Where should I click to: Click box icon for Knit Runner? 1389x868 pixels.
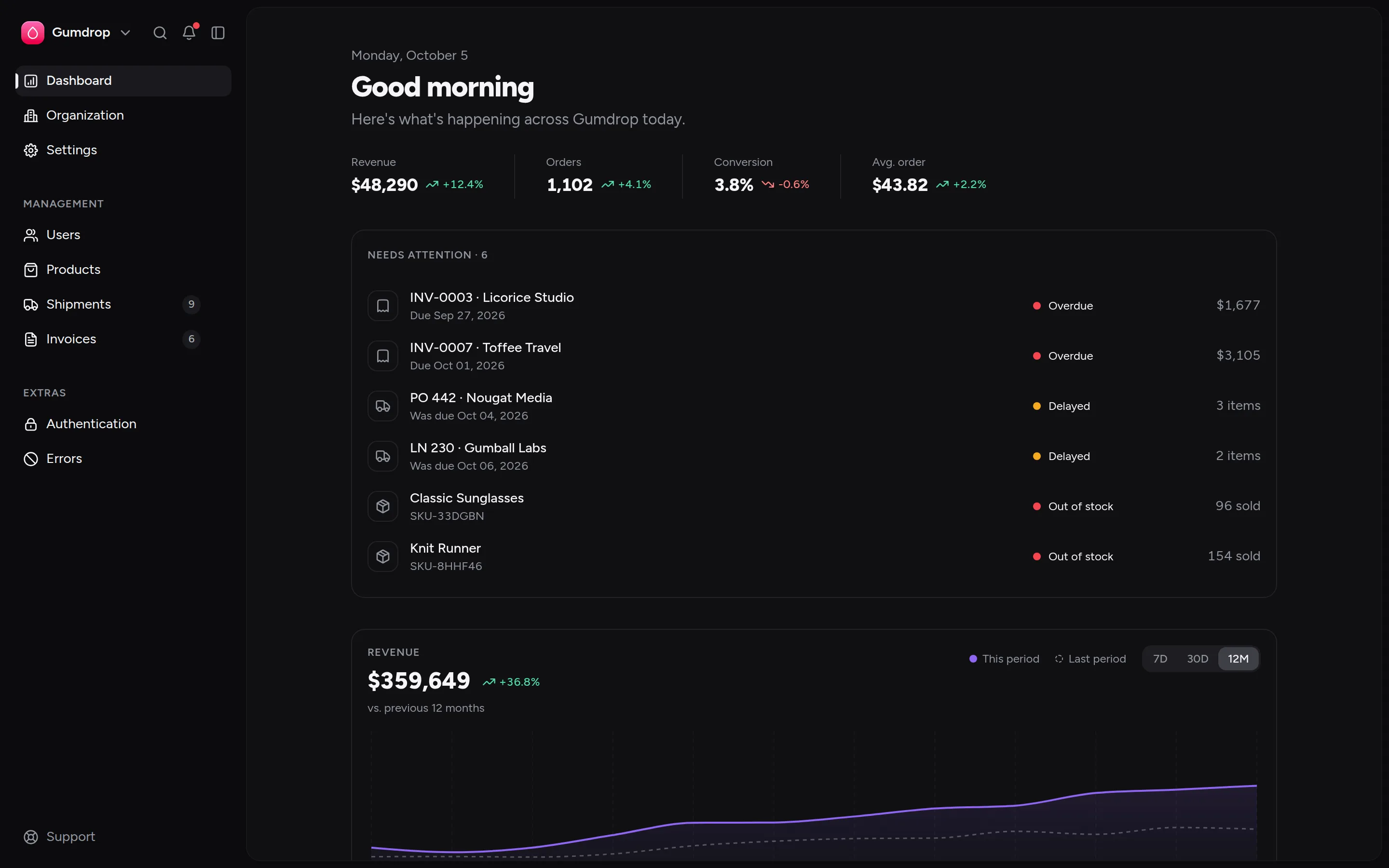pos(383,557)
